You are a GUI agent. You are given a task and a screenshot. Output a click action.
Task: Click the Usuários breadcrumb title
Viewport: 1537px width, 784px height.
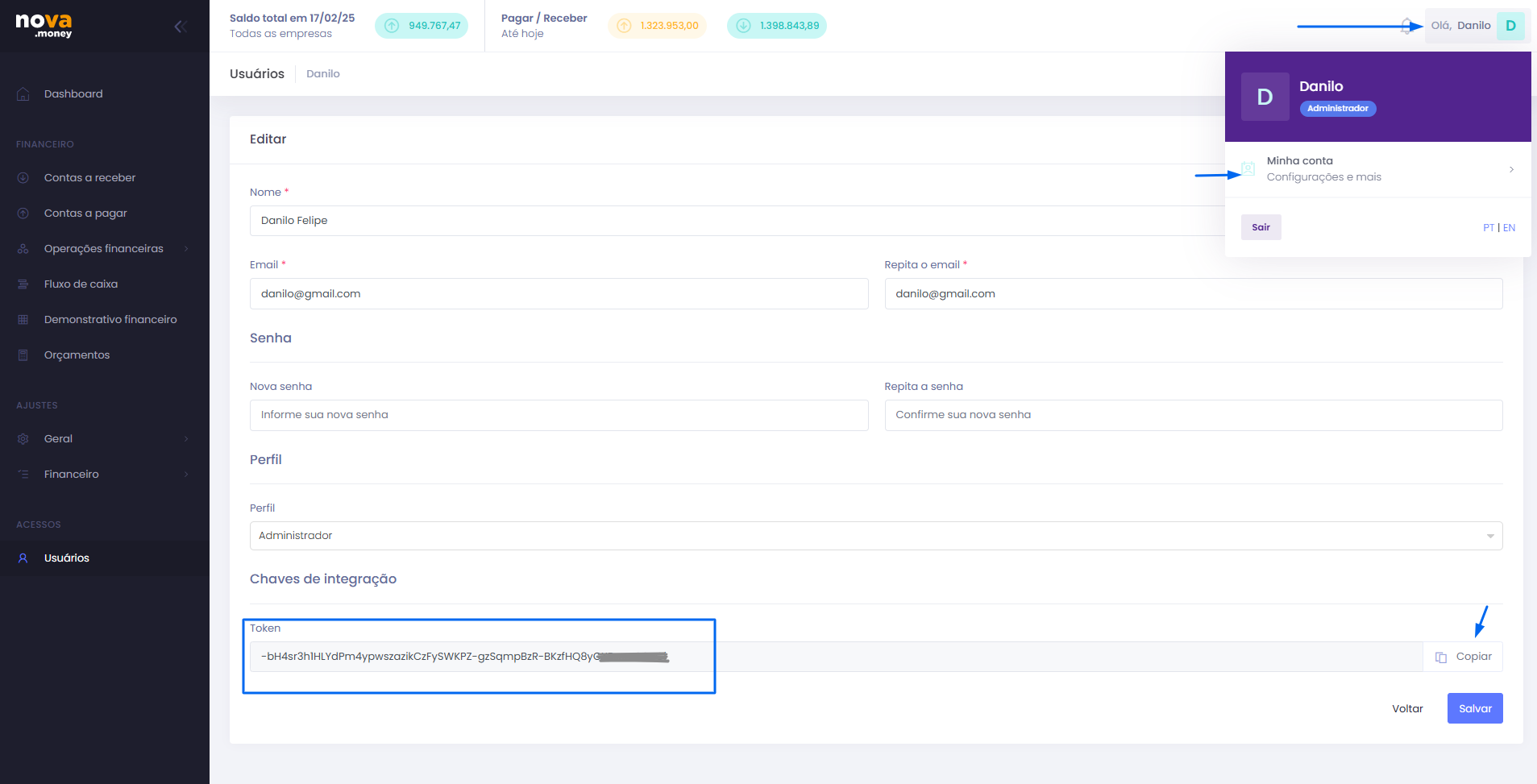(x=257, y=74)
